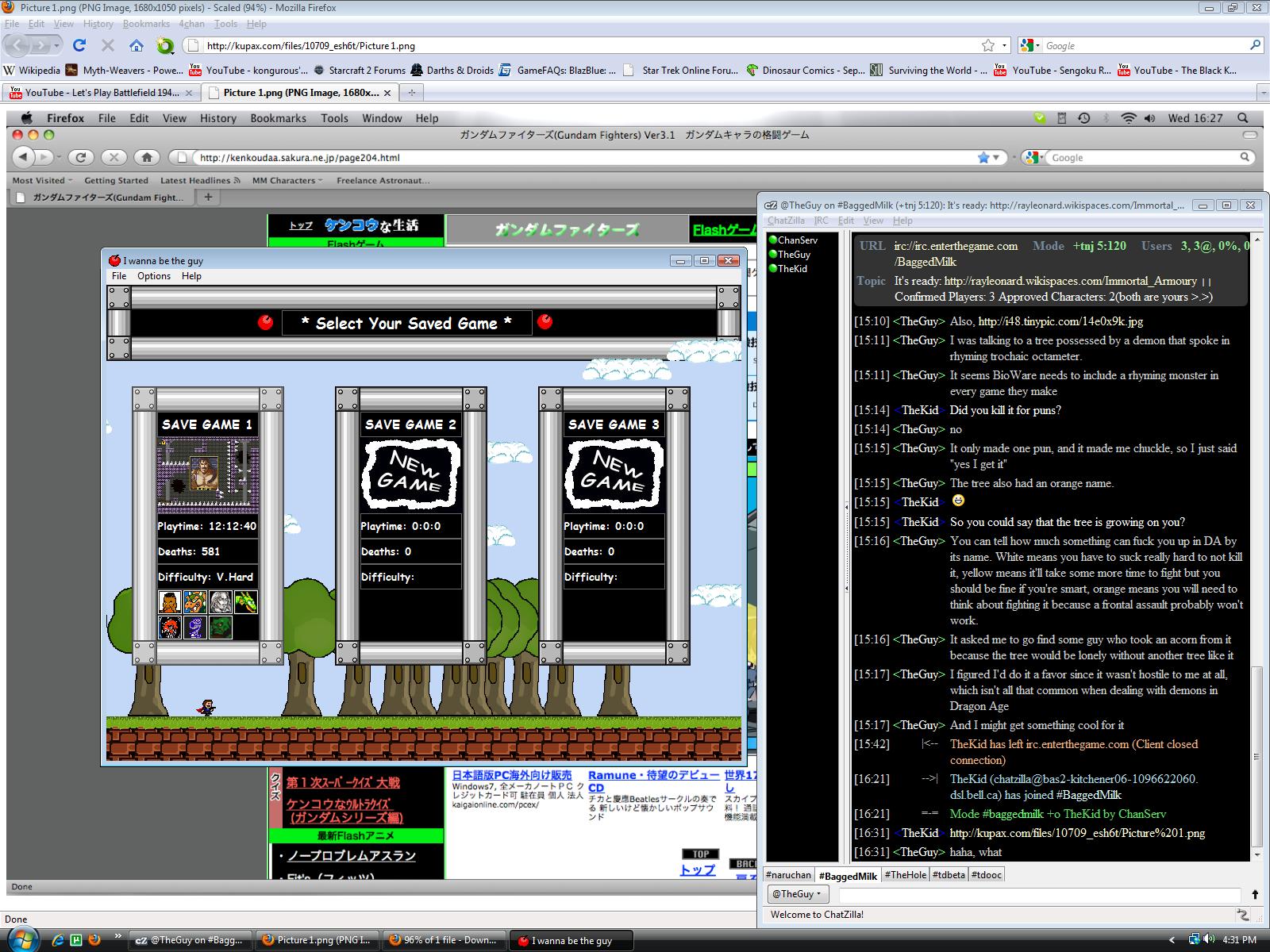Click the green swirl toolbar icon

tap(164, 45)
